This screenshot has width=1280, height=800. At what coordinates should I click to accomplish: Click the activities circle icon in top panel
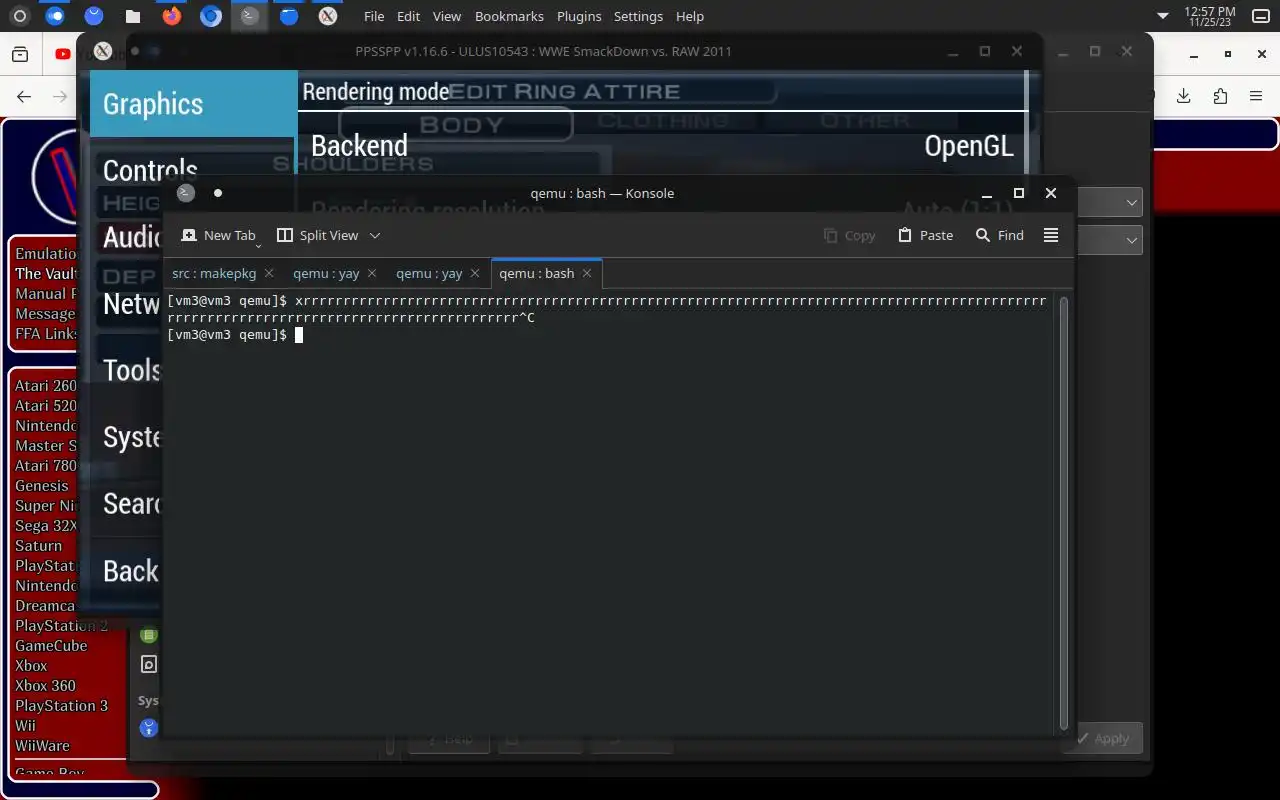pyautogui.click(x=19, y=16)
